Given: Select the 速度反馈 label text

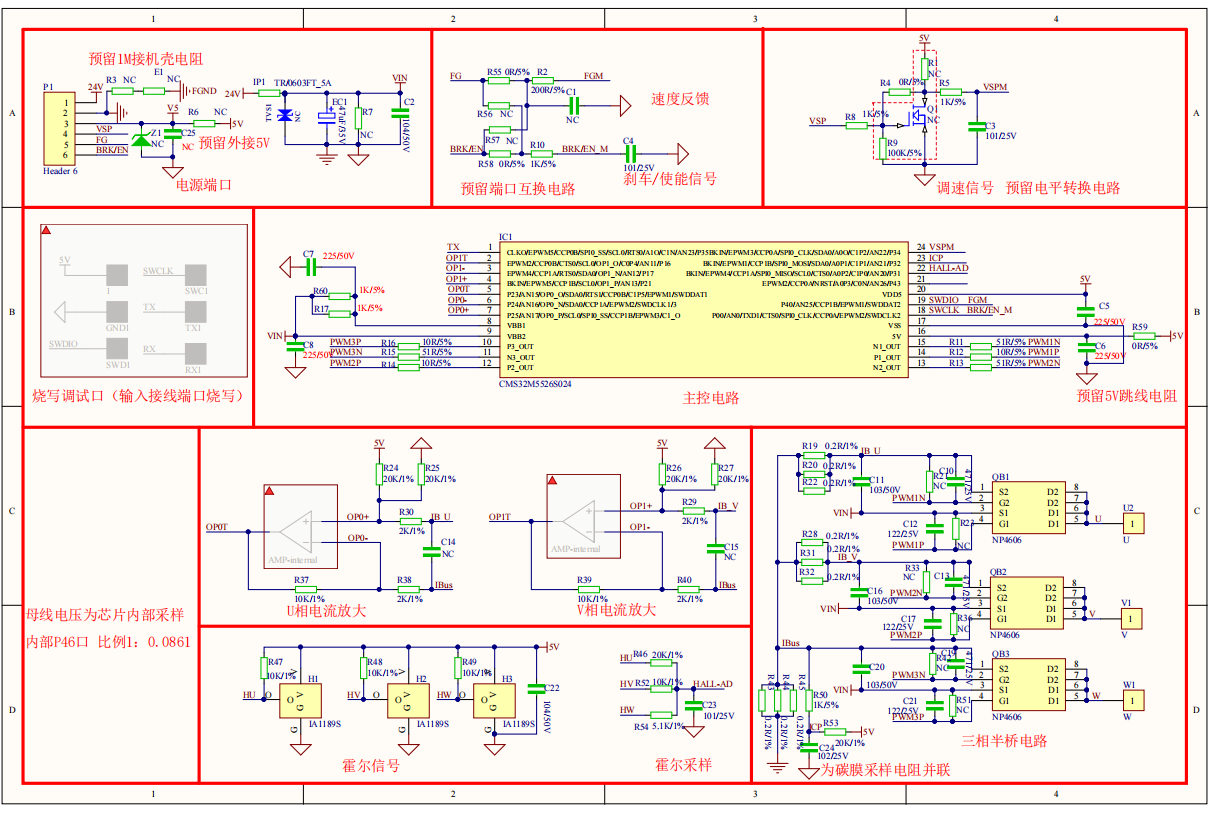Looking at the screenshot, I should tap(680, 99).
